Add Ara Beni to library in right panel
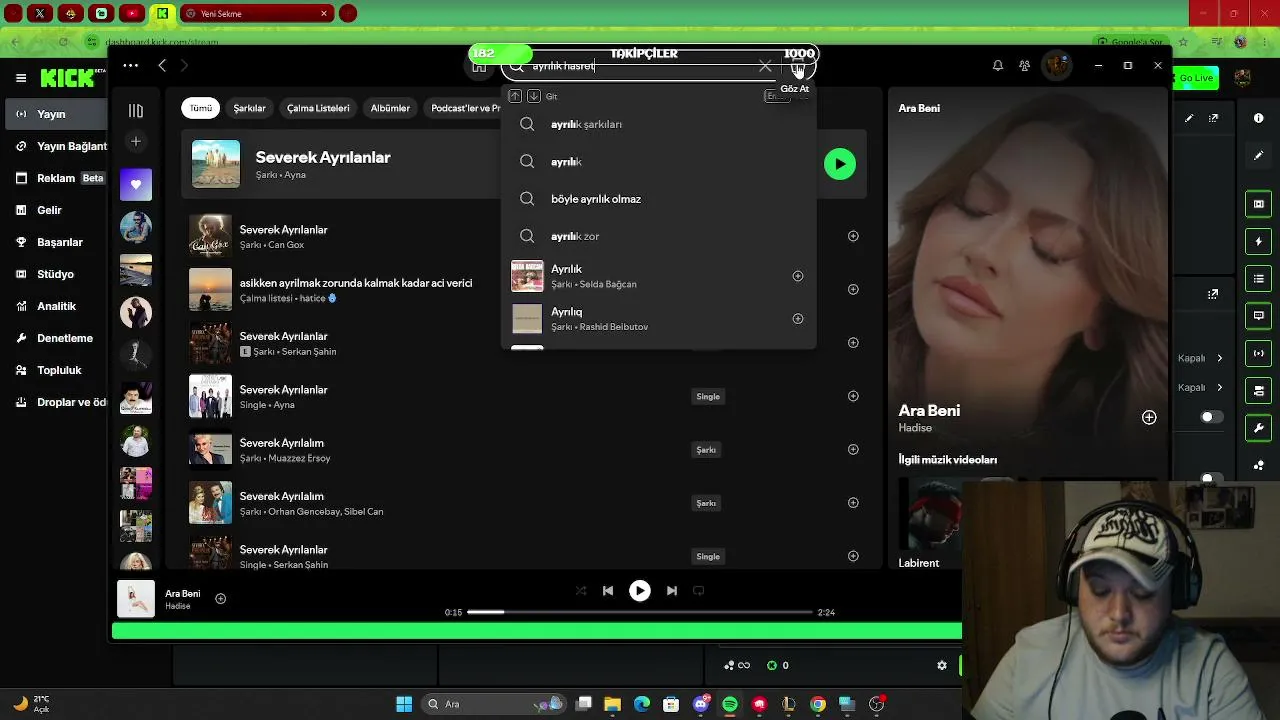Viewport: 1280px width, 720px height. 1149,417
